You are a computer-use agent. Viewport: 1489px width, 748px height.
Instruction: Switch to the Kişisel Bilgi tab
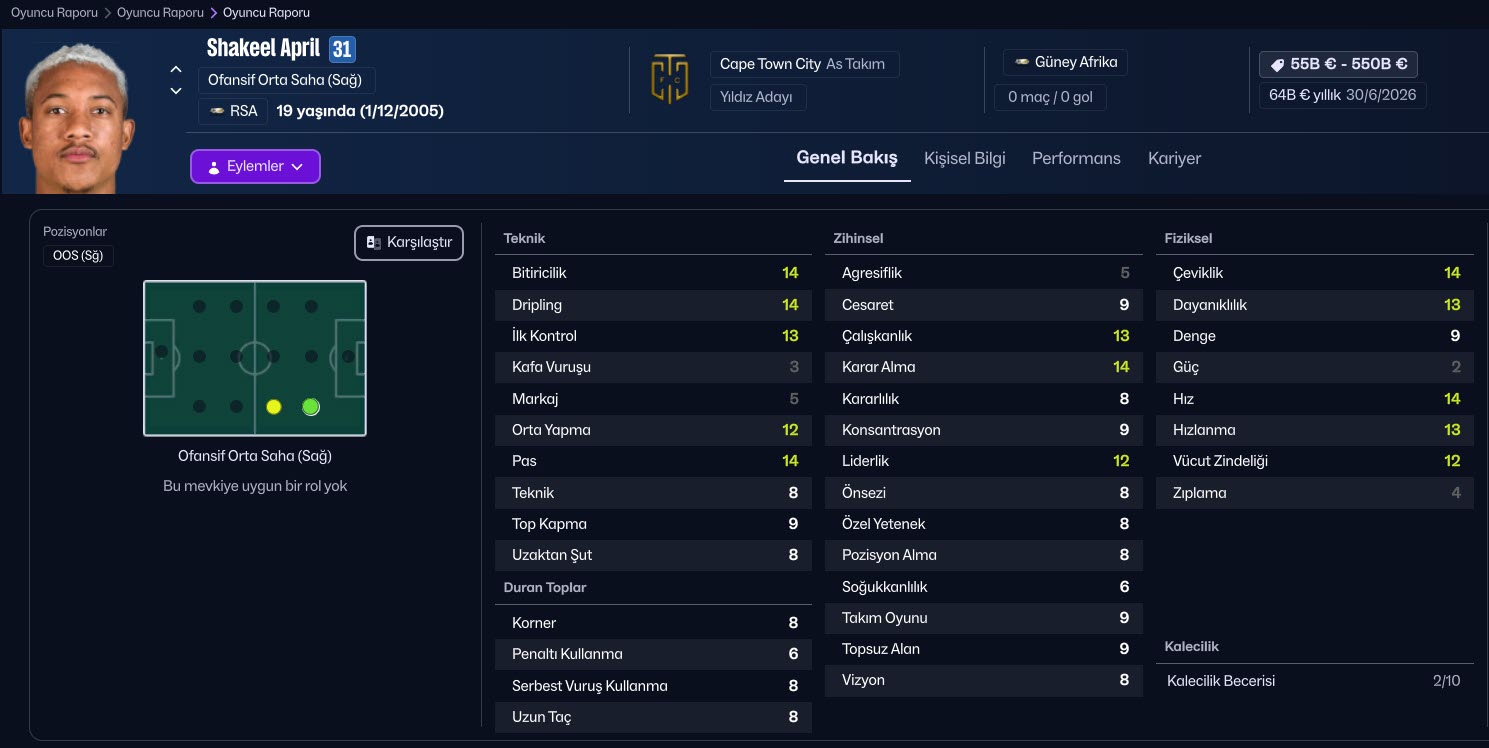pyautogui.click(x=964, y=158)
